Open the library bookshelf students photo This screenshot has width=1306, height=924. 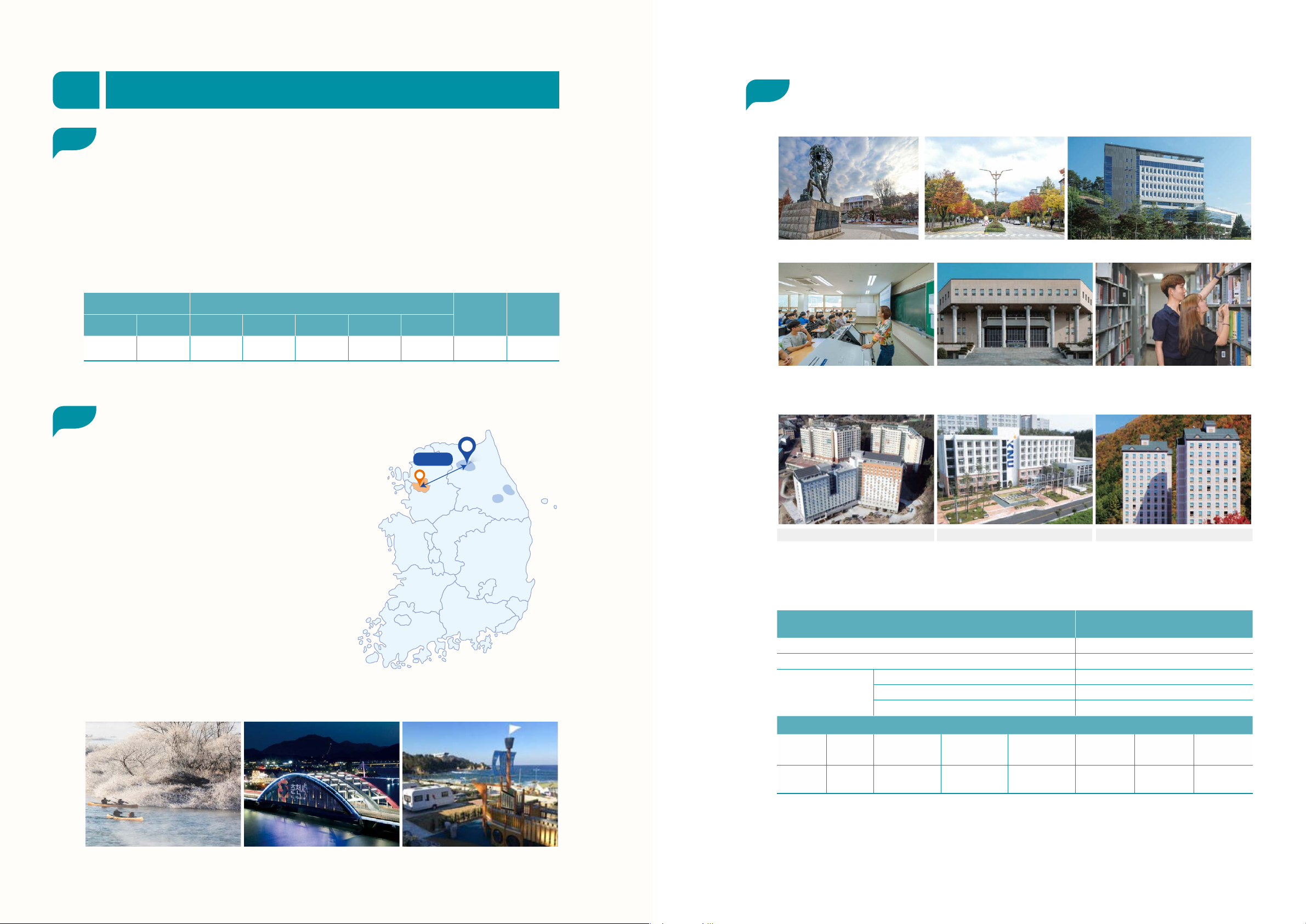click(x=1173, y=314)
